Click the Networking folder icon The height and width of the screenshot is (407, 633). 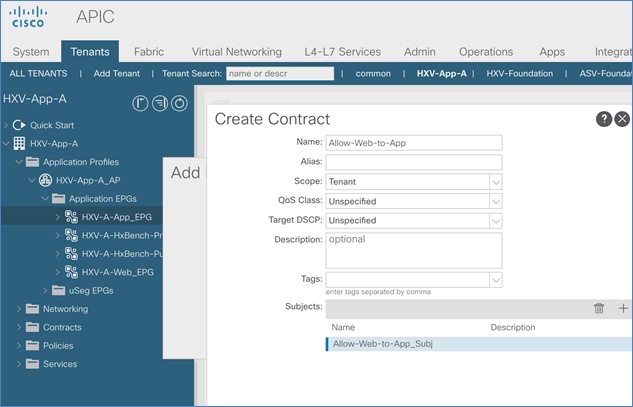click(x=32, y=308)
